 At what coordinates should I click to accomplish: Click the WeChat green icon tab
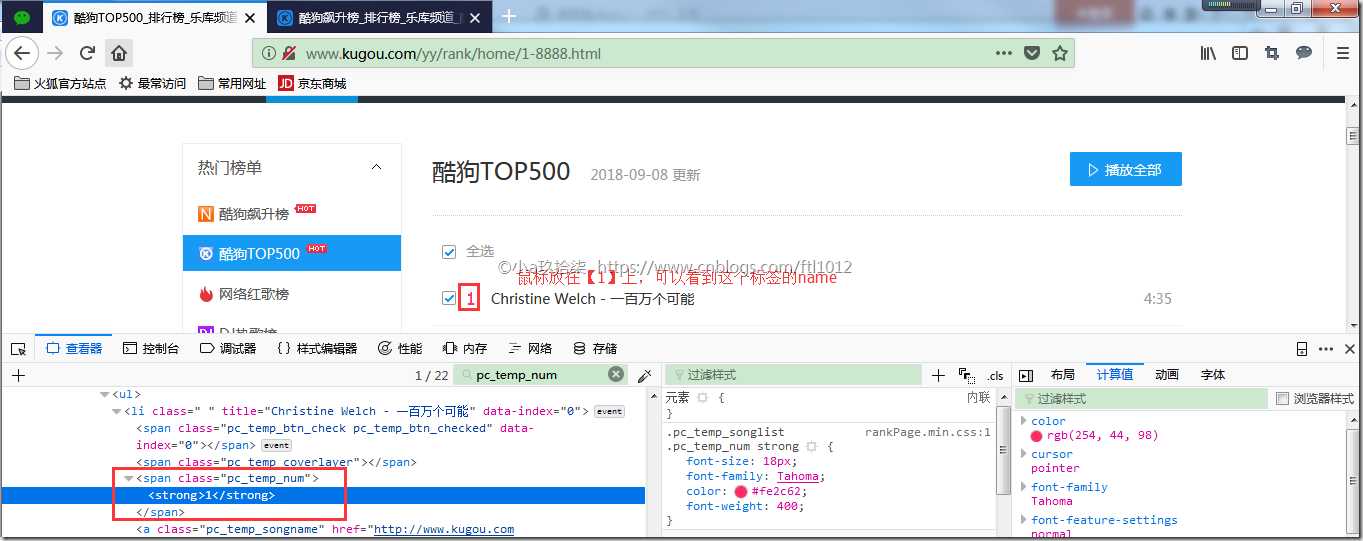(x=23, y=17)
